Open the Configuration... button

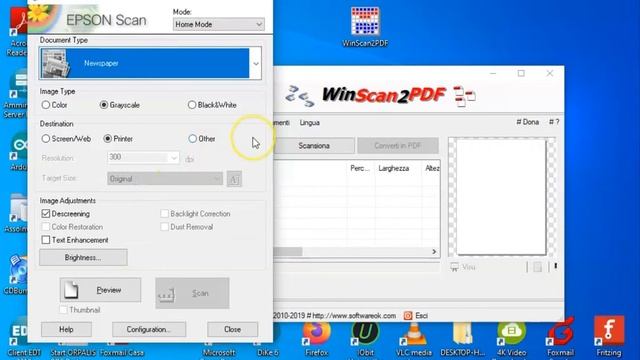pos(149,329)
